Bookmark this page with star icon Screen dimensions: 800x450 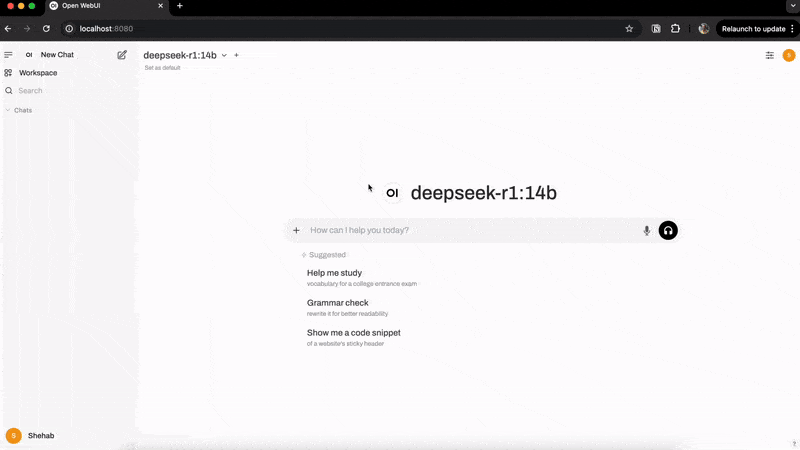tap(629, 29)
